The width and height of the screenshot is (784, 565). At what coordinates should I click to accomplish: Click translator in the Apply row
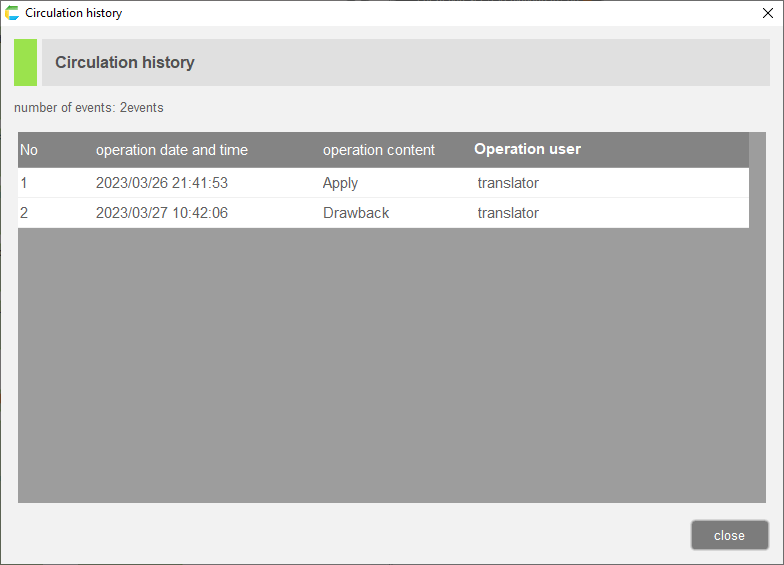pos(508,183)
